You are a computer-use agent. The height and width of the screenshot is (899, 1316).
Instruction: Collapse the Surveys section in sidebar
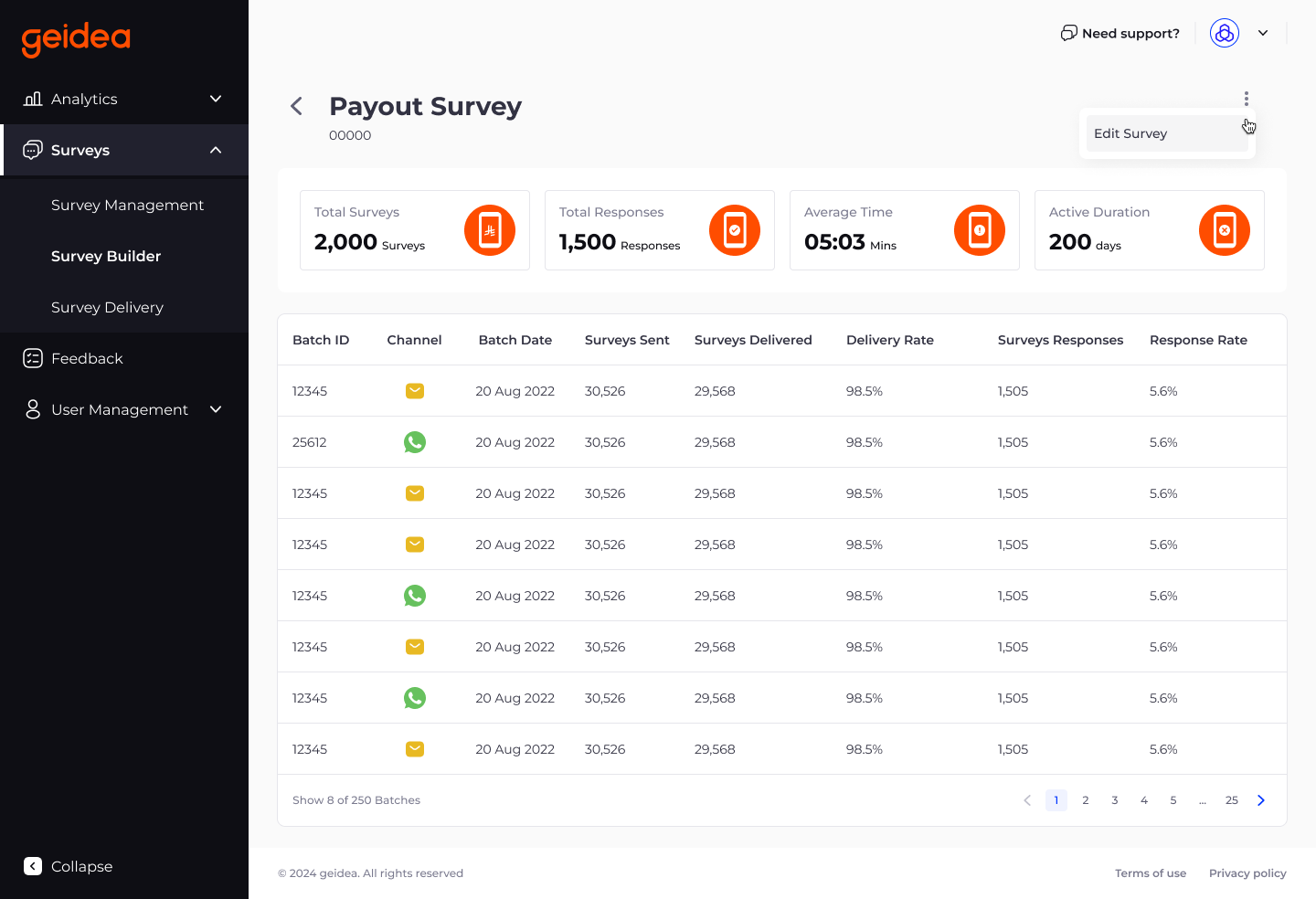tap(216, 150)
